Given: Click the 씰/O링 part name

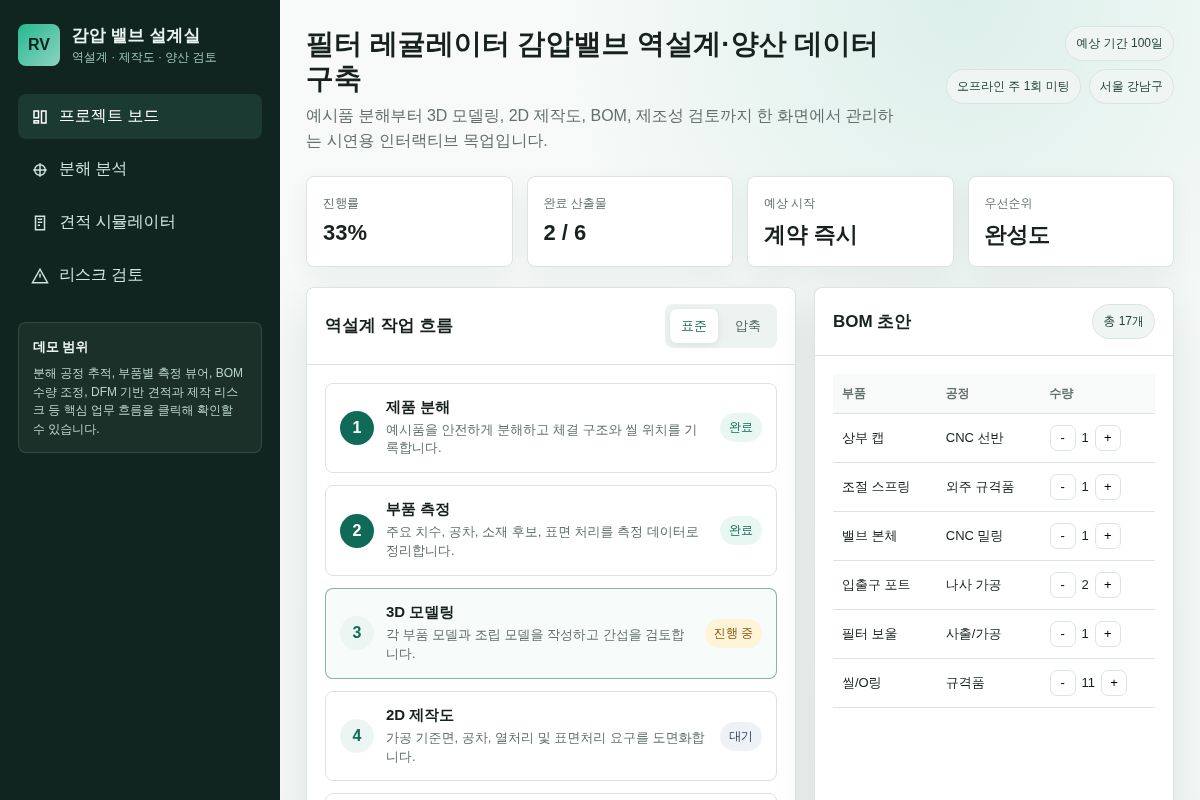Looking at the screenshot, I should 862,683.
